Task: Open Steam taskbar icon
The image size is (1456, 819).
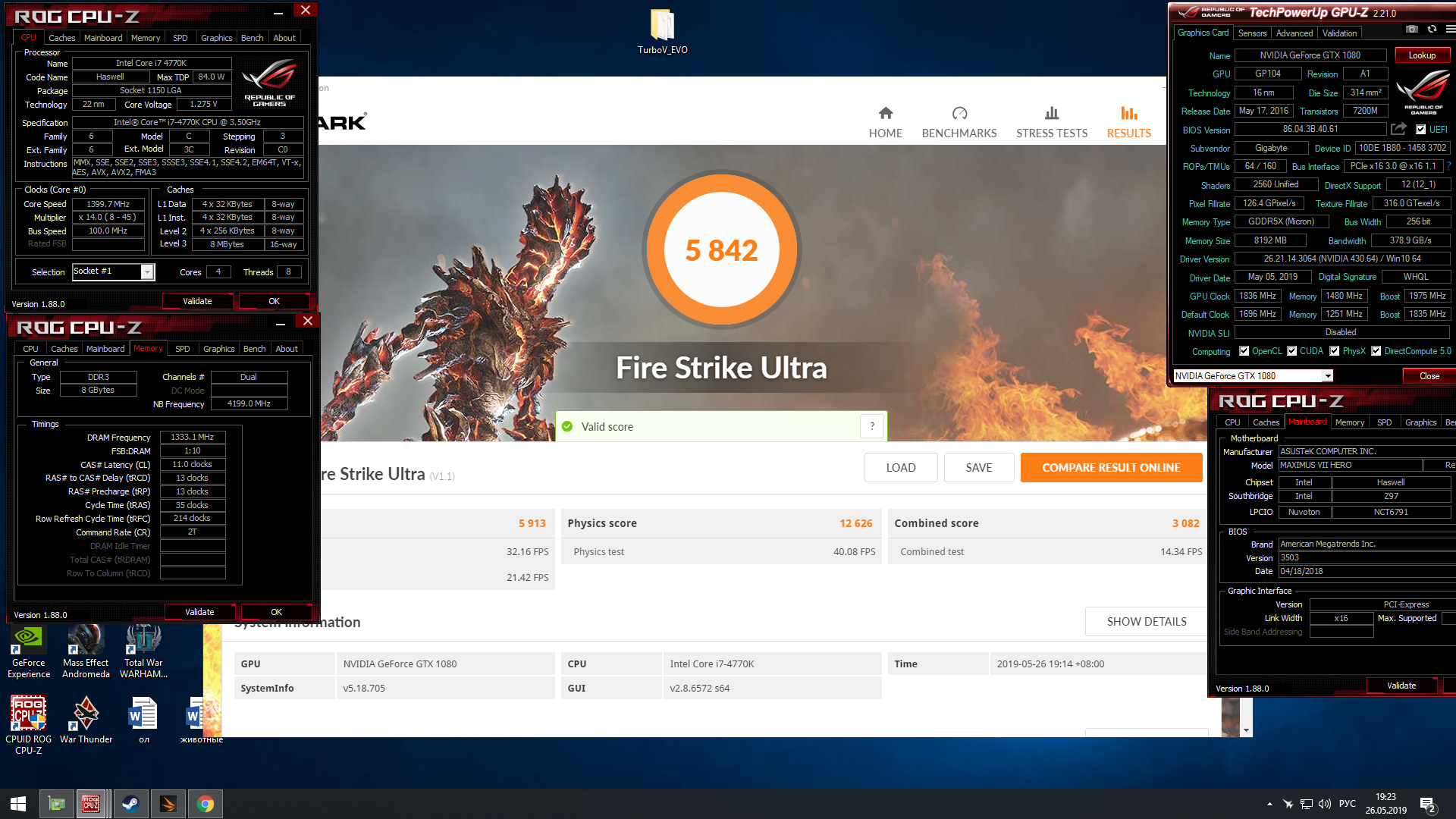Action: click(130, 804)
